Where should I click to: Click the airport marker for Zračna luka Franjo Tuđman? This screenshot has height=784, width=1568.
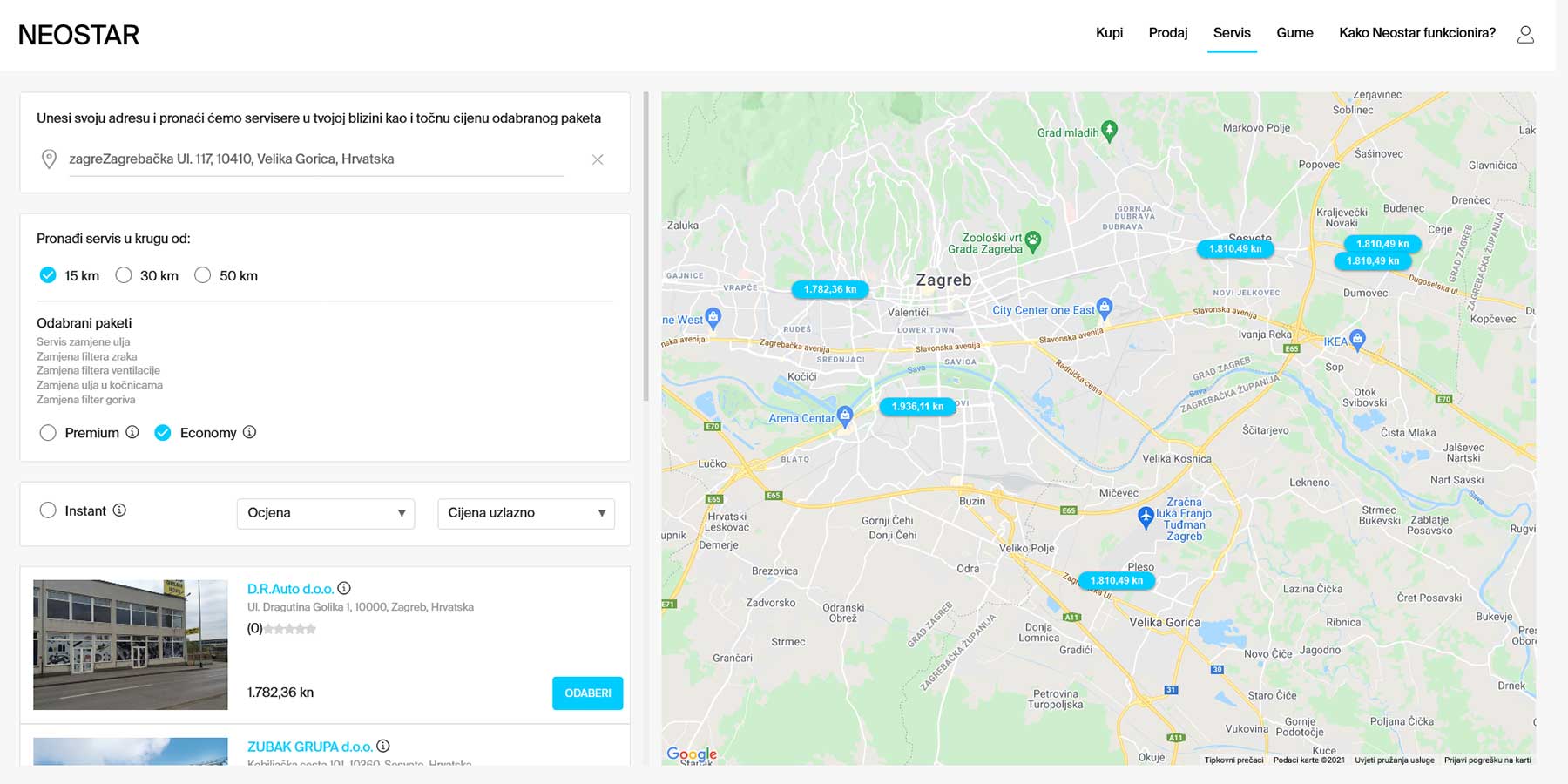1146,516
